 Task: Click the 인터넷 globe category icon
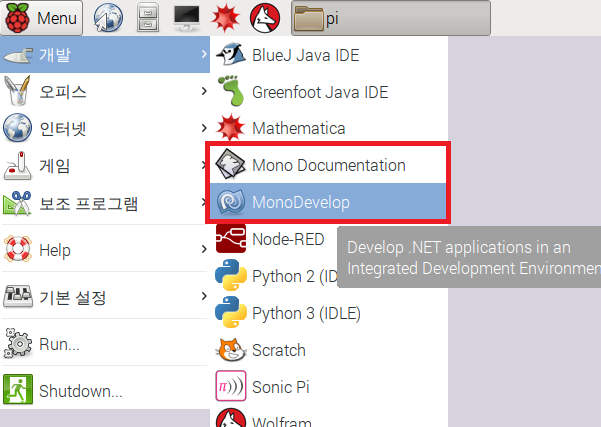18,128
